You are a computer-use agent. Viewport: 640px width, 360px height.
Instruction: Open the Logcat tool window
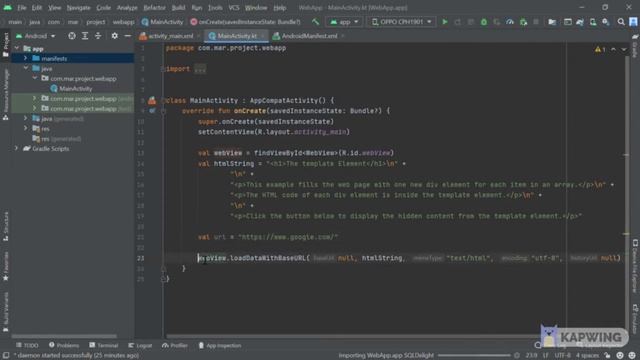tap(140, 345)
